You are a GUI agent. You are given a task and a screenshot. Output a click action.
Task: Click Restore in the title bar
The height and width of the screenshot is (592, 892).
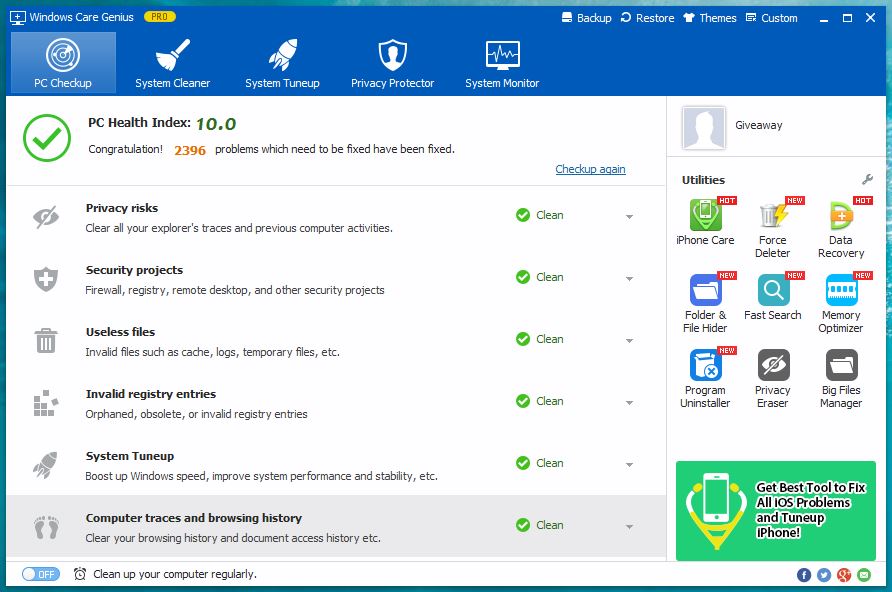(x=647, y=18)
